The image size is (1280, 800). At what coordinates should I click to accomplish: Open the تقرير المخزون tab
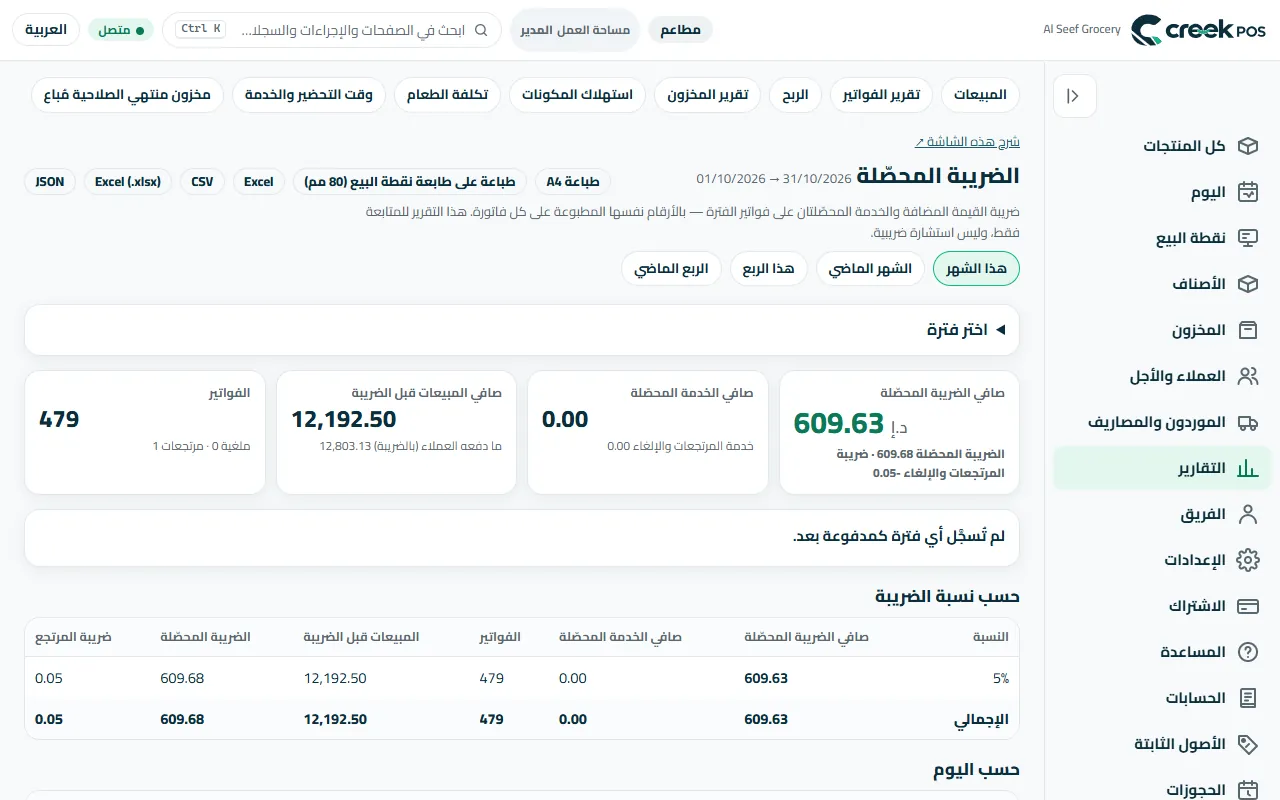click(x=708, y=95)
